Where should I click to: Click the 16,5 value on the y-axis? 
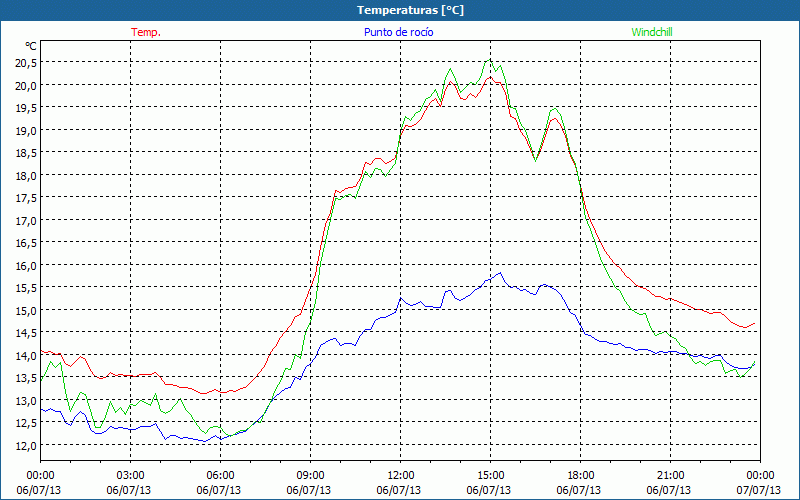[28, 242]
